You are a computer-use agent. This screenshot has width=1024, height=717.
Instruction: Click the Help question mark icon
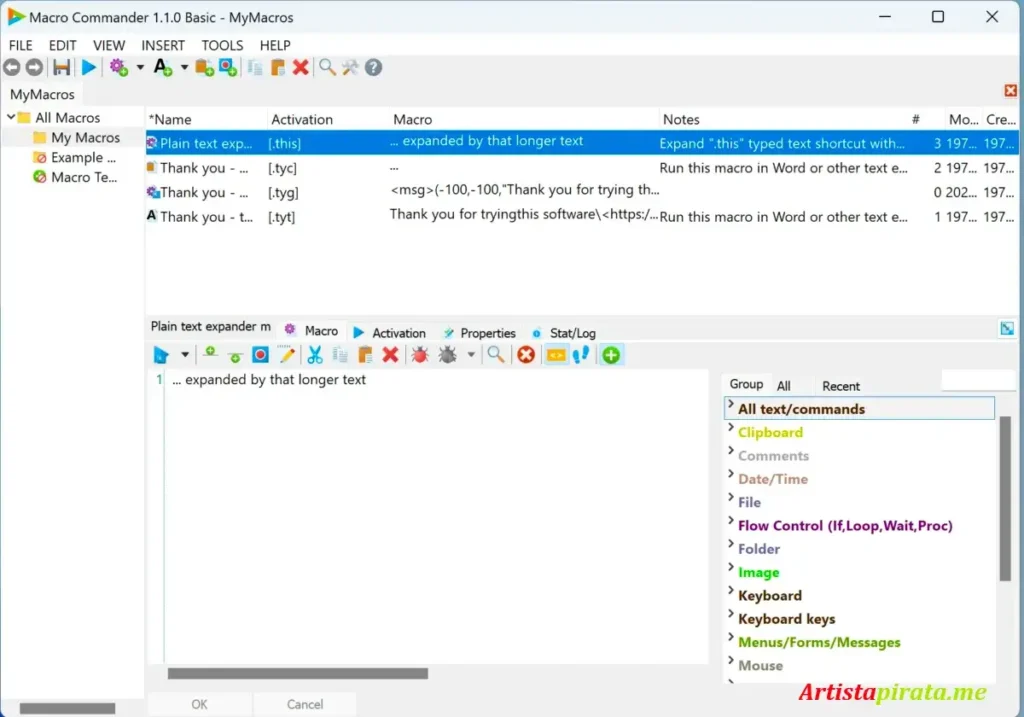point(371,67)
